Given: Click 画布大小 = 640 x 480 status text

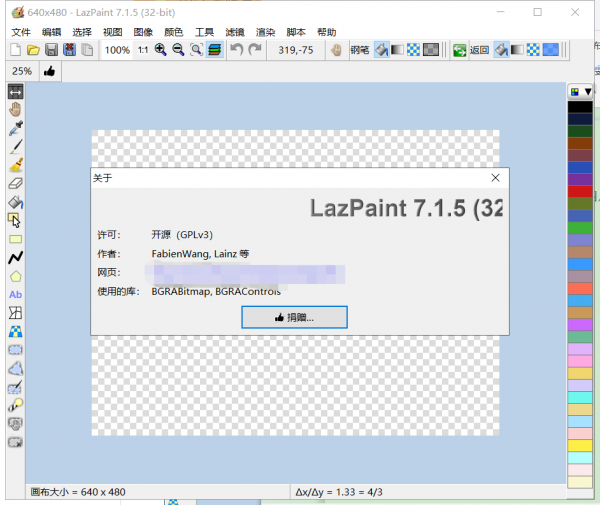Looking at the screenshot, I should [x=78, y=492].
